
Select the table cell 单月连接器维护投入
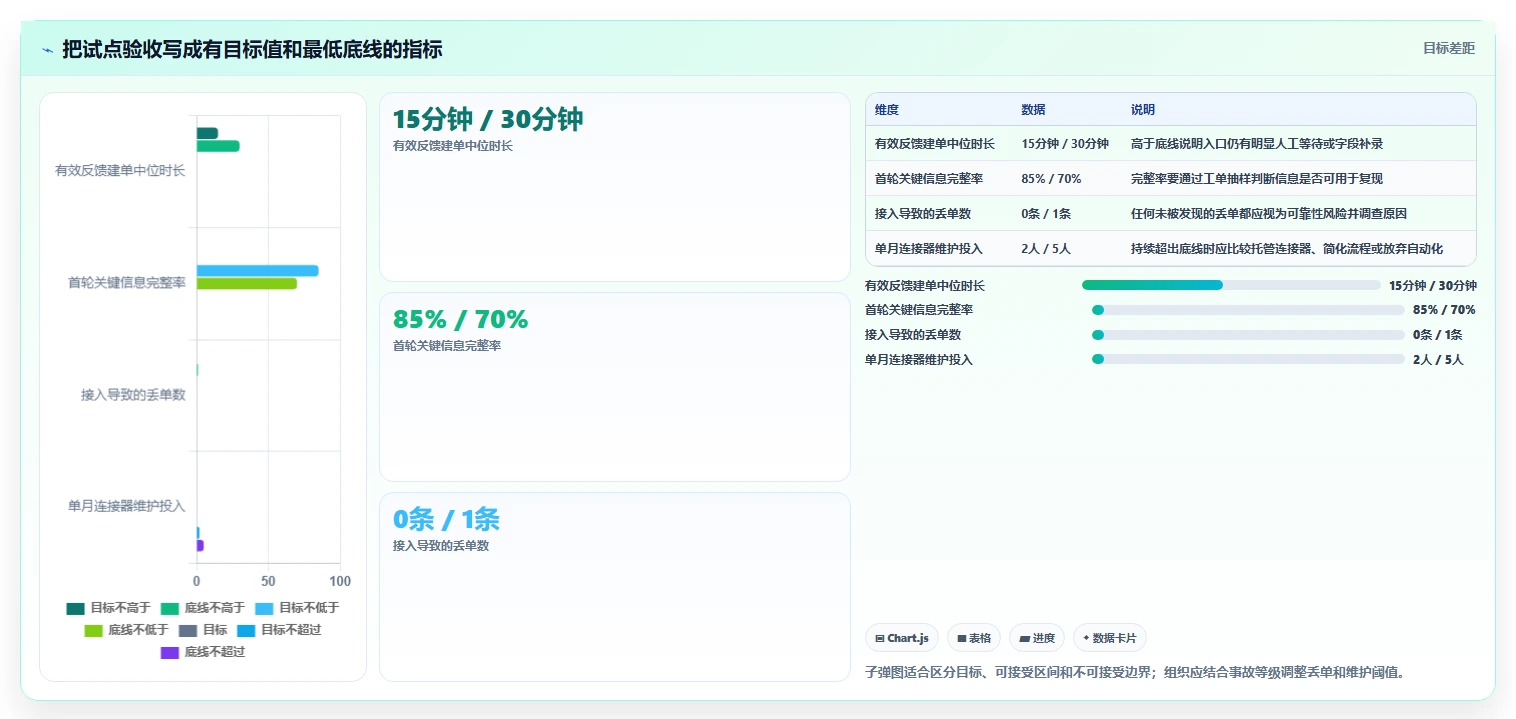coord(929,249)
